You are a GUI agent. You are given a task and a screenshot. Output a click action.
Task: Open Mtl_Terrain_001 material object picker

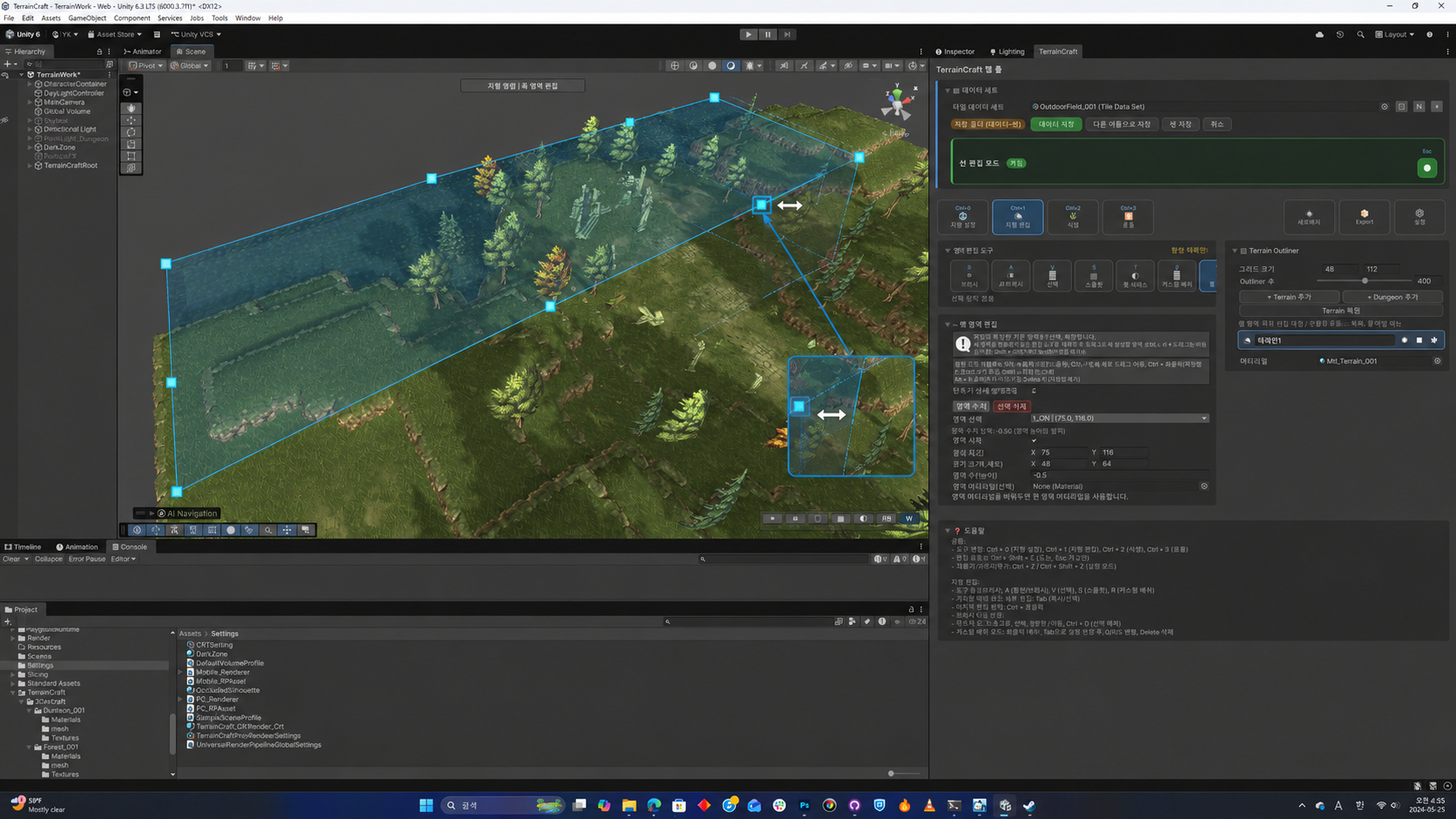point(1437,361)
